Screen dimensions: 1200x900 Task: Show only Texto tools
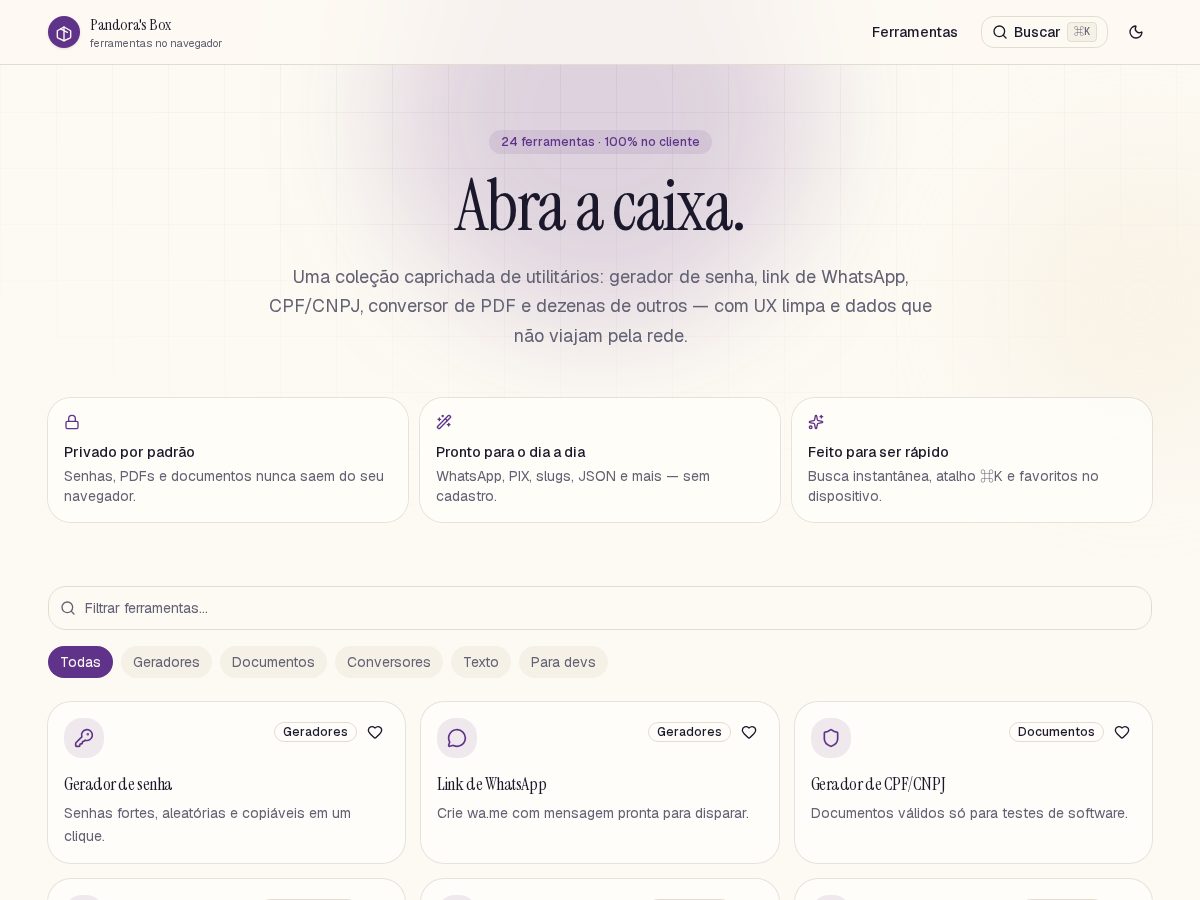pos(481,662)
